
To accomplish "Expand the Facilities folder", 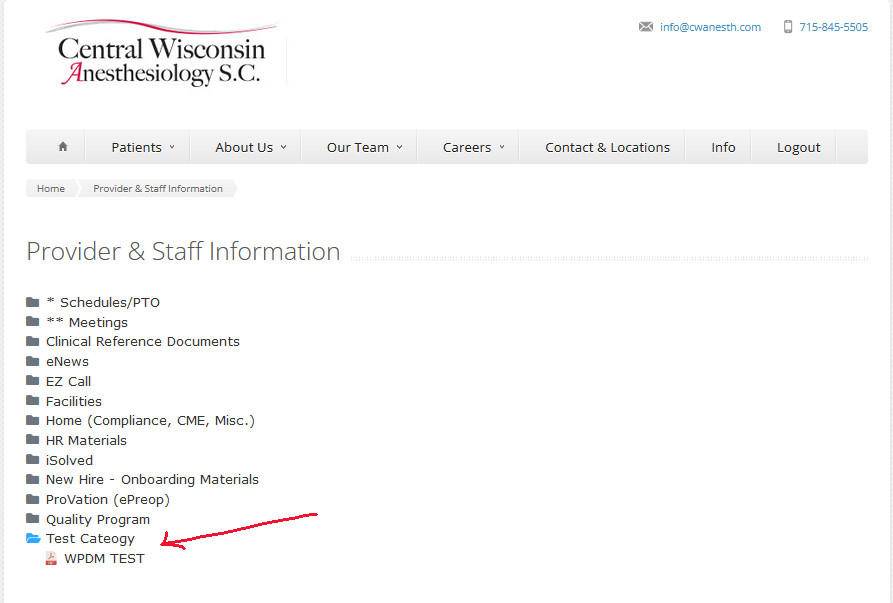I will [73, 401].
